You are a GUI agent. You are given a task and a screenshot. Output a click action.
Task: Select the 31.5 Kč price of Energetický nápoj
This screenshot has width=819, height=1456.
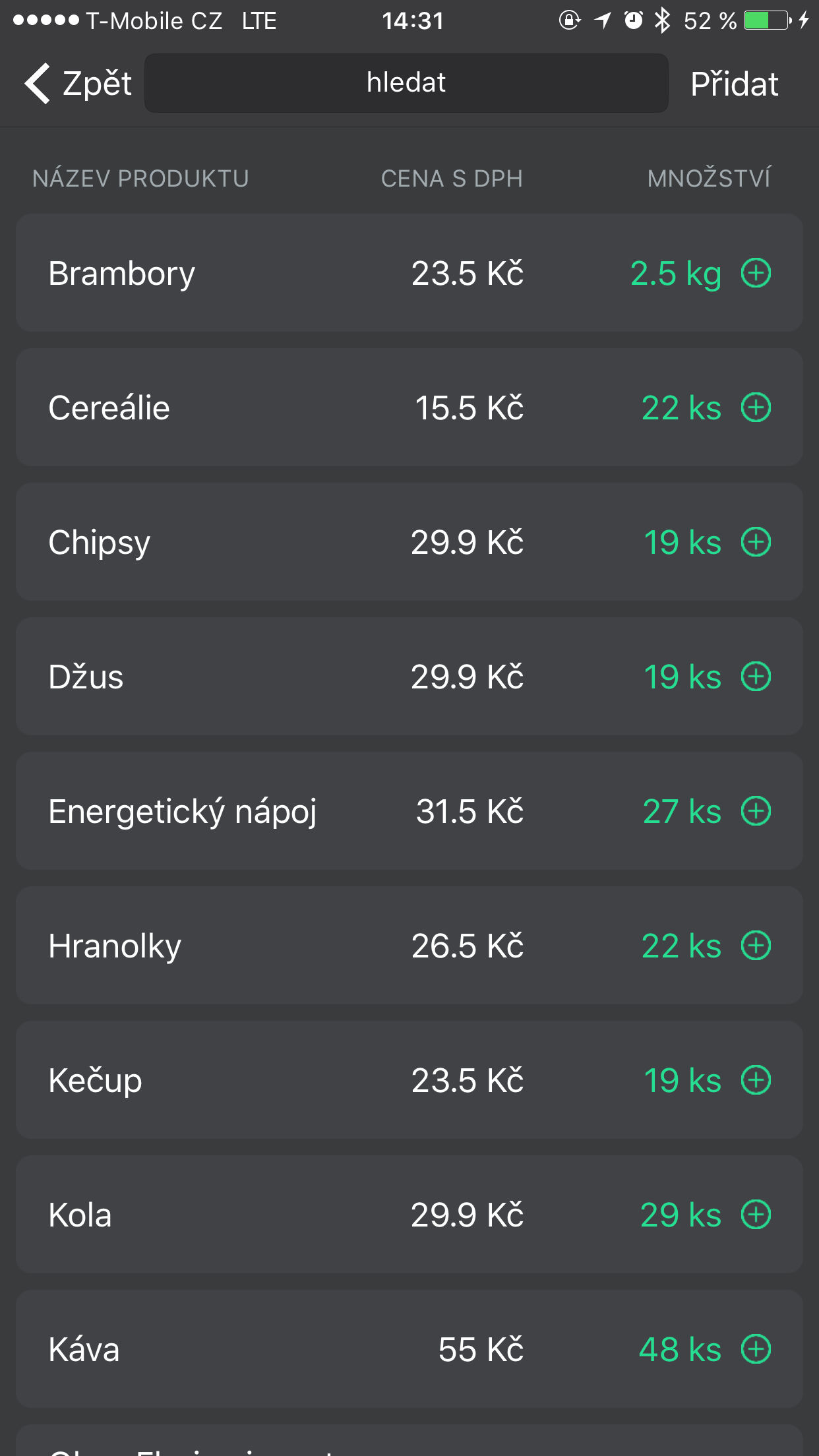pyautogui.click(x=470, y=811)
